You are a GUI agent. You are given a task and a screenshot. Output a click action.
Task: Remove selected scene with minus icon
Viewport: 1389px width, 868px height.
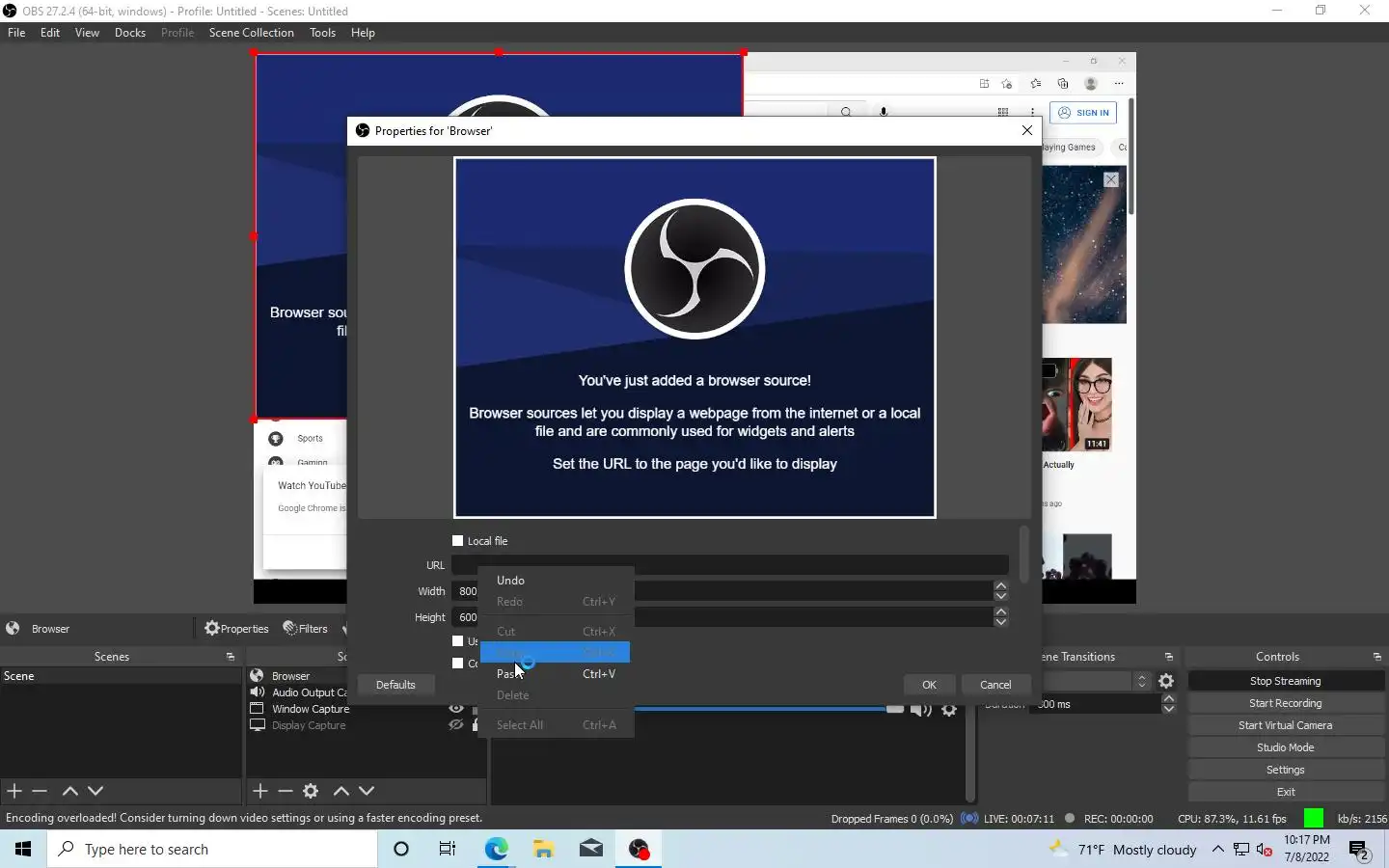tap(40, 791)
